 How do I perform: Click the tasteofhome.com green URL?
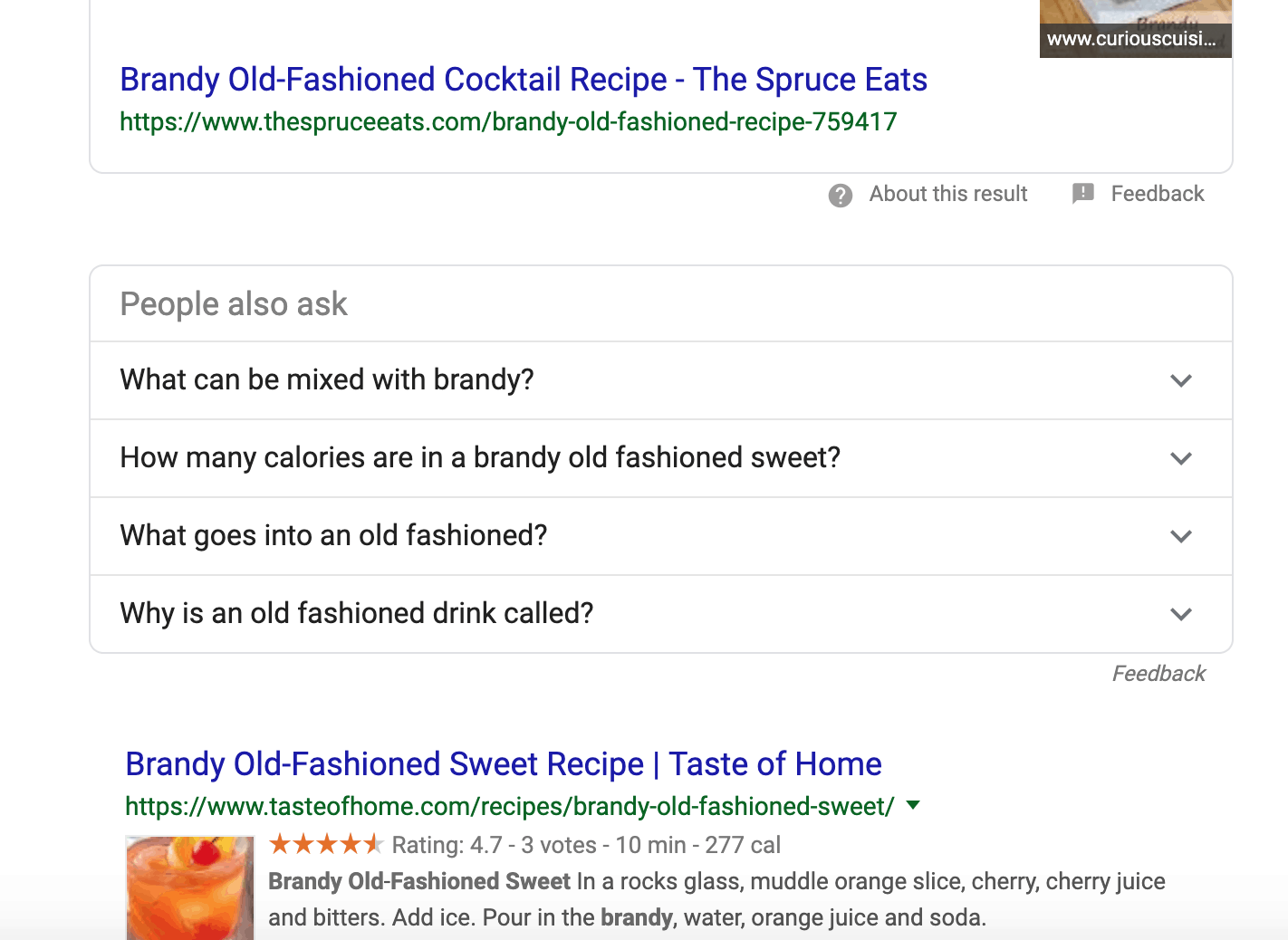[508, 806]
